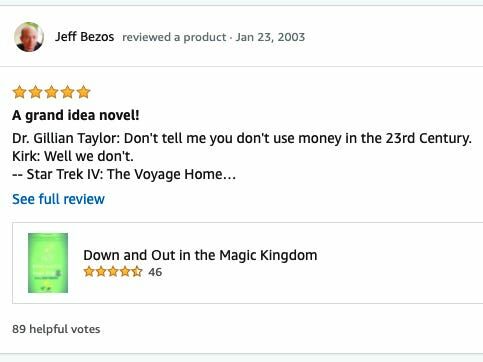The height and width of the screenshot is (362, 483).
Task: Click the Dr. Gillian Taylor quote line
Action: tap(242, 138)
